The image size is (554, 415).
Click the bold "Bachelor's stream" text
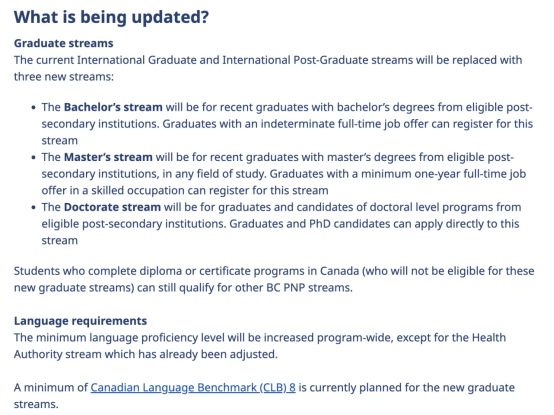click(113, 107)
